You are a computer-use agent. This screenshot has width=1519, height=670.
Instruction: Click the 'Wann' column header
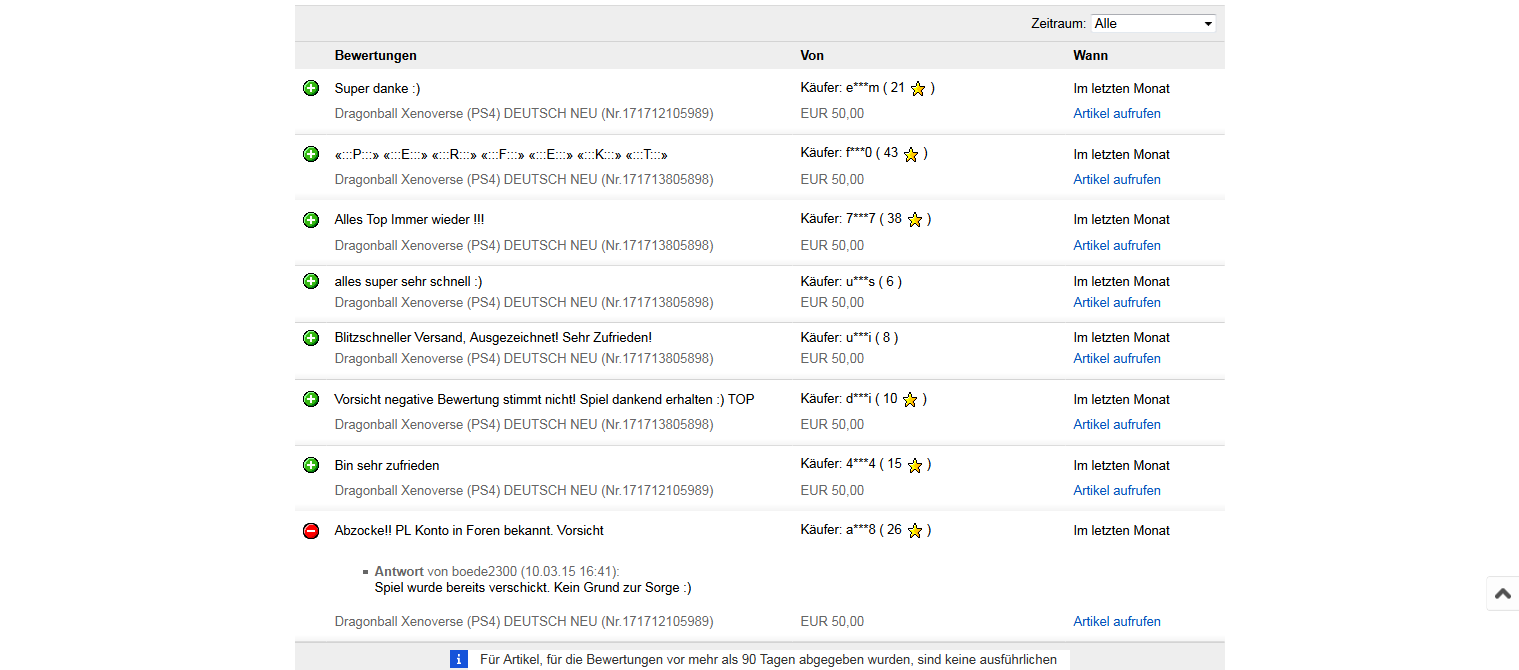pos(1090,56)
